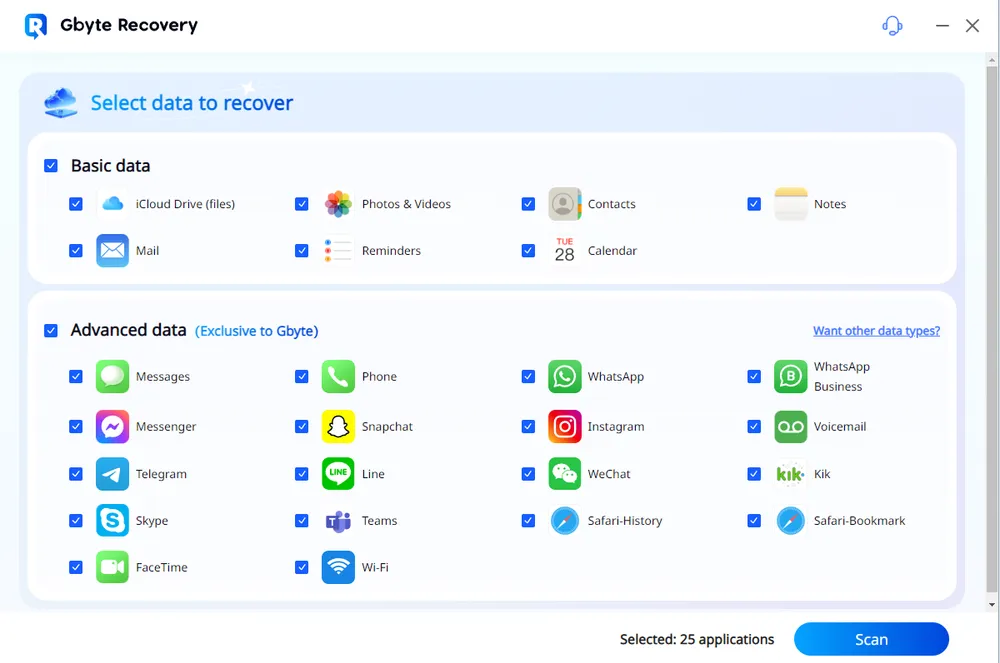Screen dimensions: 1000x663
Task: Click the WhatsApp Business icon
Action: tap(791, 376)
